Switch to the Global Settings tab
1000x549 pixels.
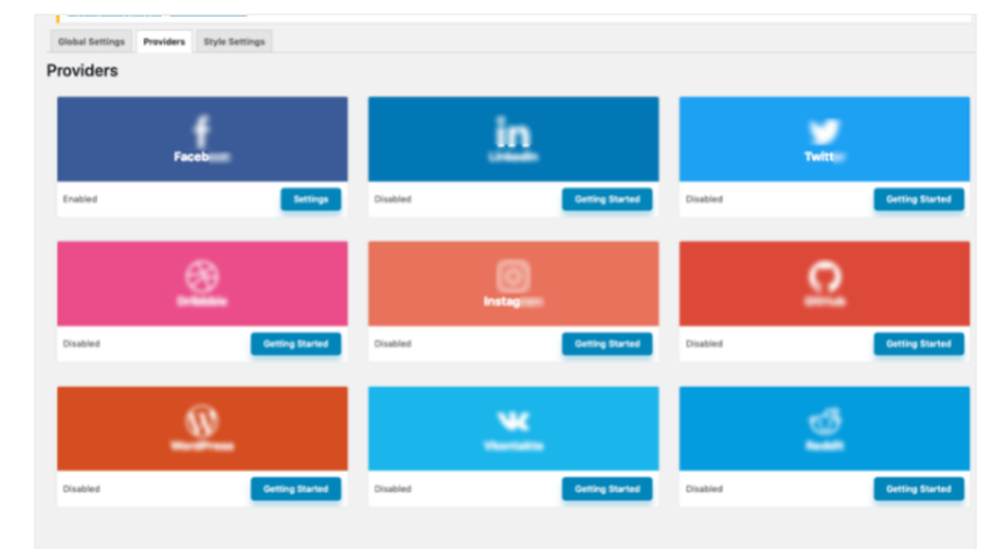point(91,41)
